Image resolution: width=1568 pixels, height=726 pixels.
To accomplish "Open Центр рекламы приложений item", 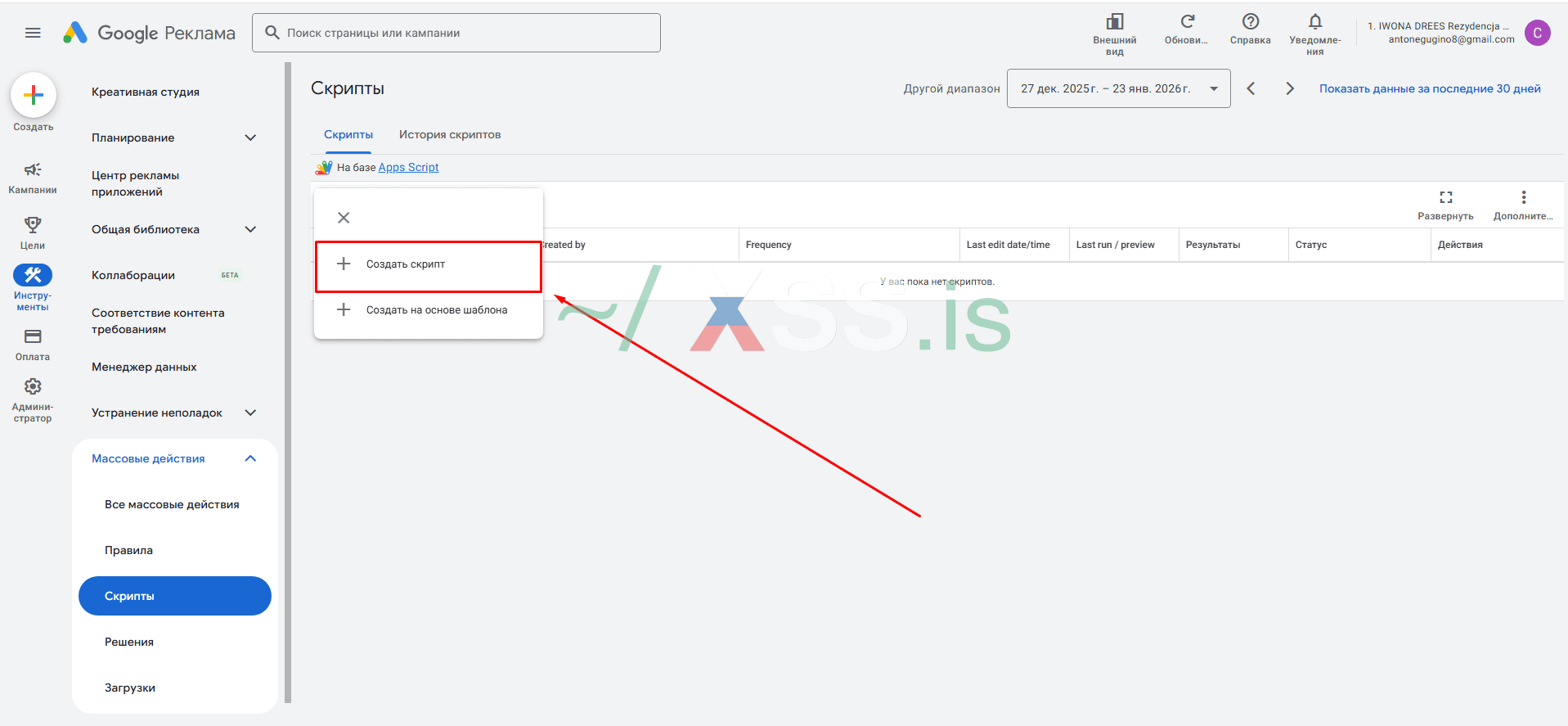I will point(135,183).
